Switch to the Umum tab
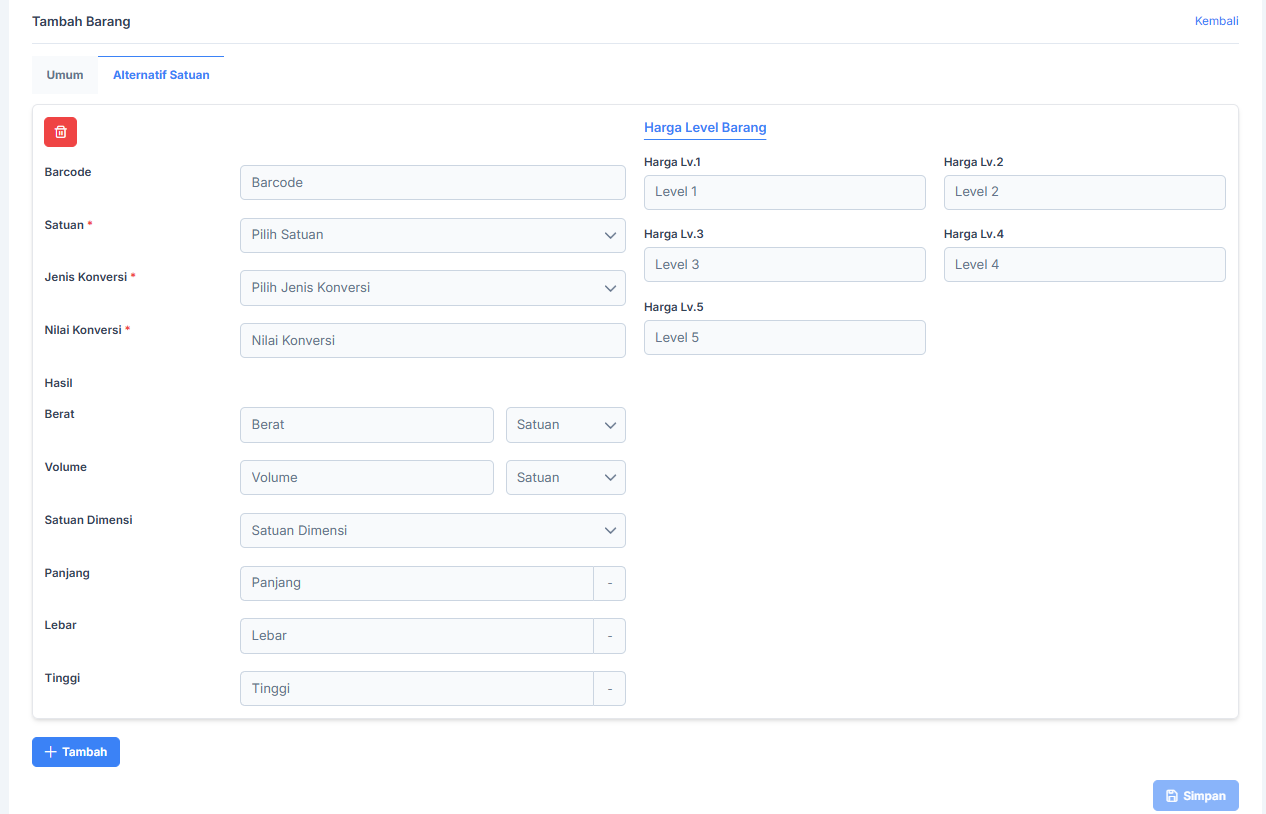The width and height of the screenshot is (1266, 814). click(65, 75)
